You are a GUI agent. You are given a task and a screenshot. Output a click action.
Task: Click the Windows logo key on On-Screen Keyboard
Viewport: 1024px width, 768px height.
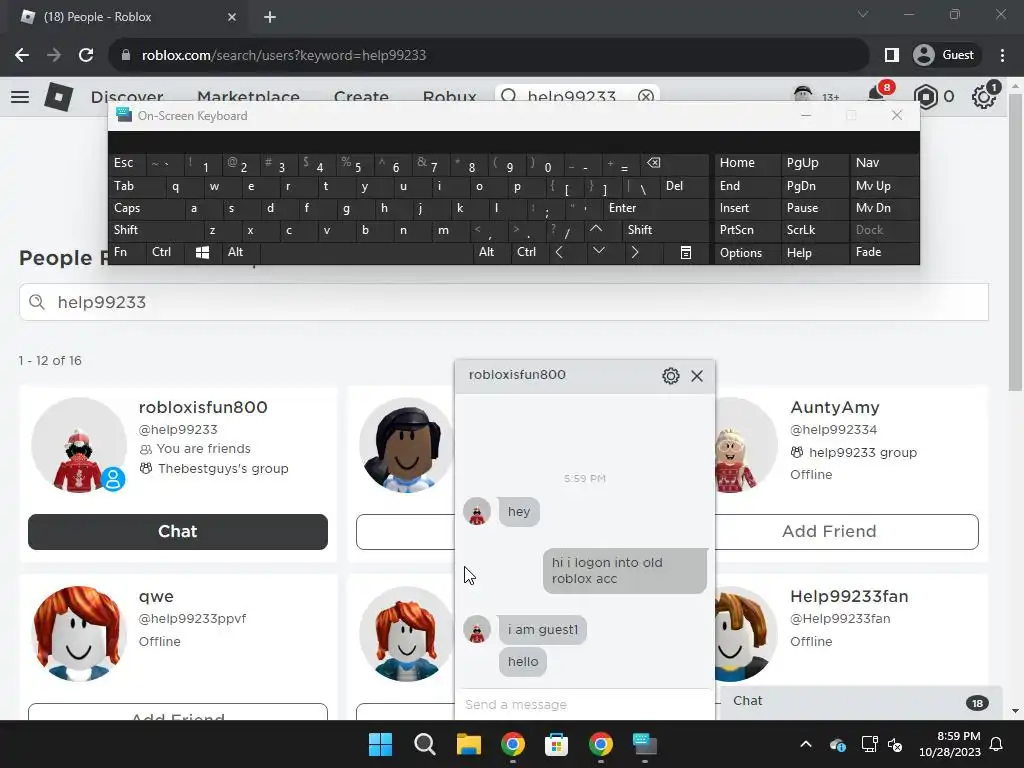202,252
